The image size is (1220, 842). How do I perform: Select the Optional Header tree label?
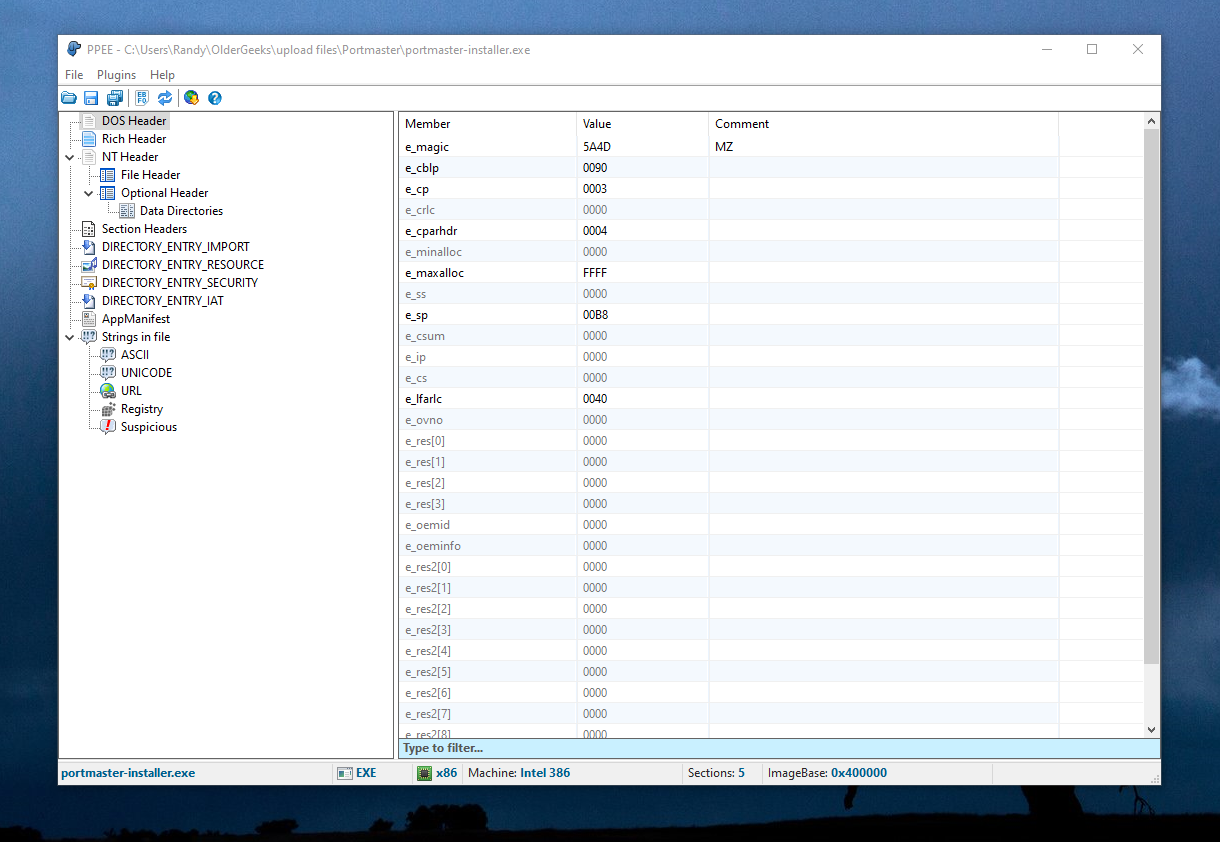(x=165, y=193)
